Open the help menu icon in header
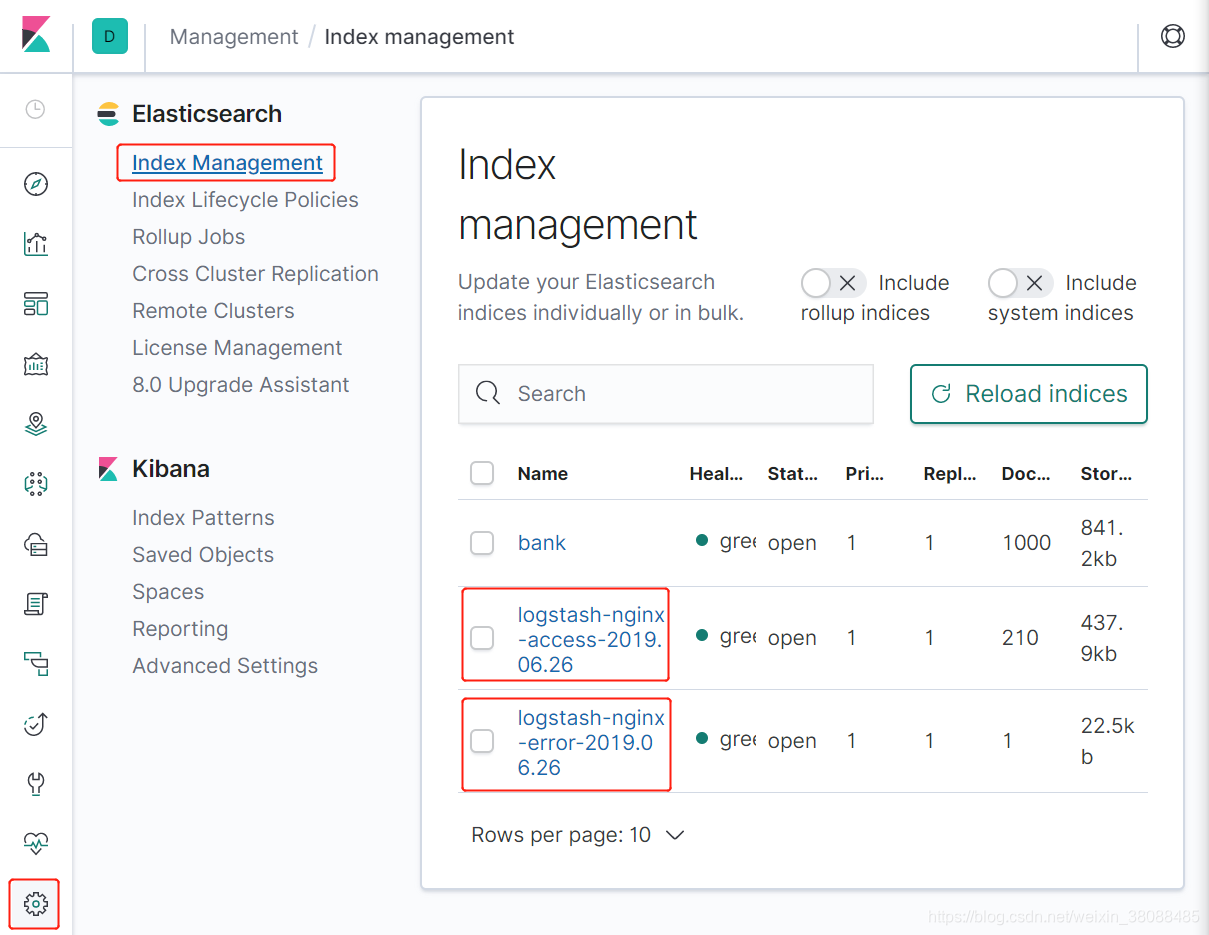This screenshot has width=1209, height=935. coord(1173,36)
